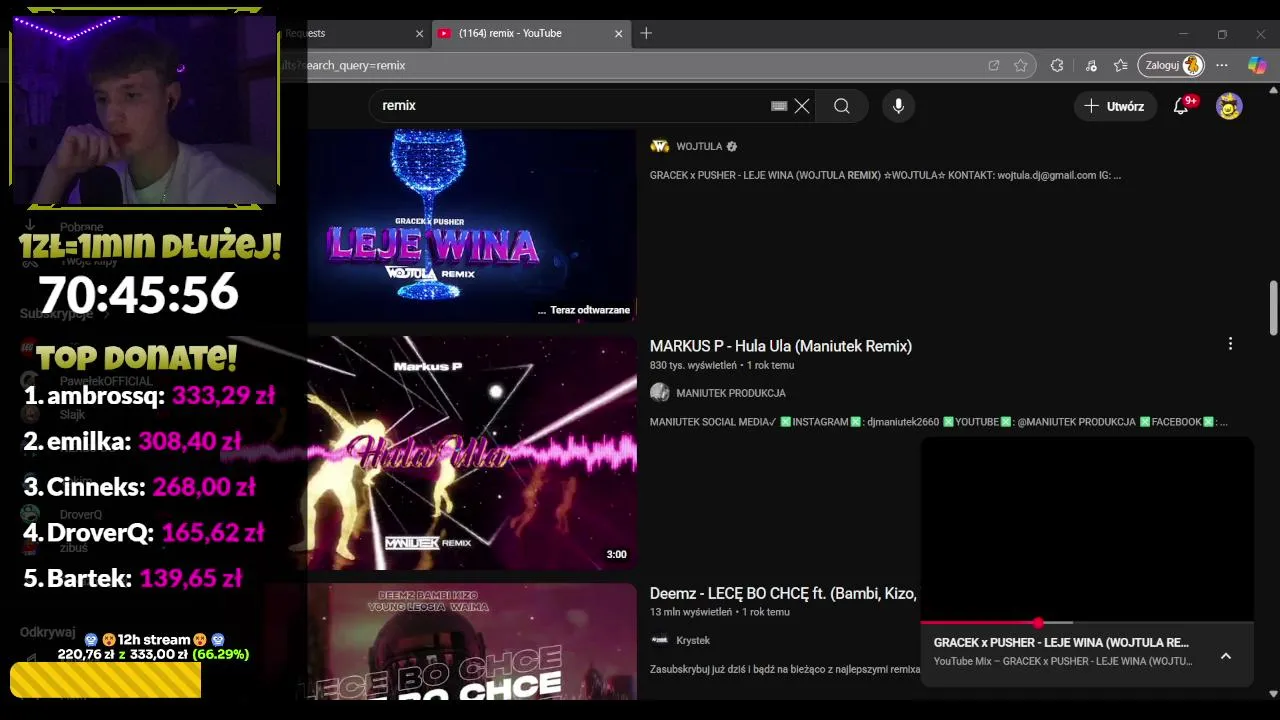
Task: Open the media control music note icon
Action: [x=1091, y=65]
